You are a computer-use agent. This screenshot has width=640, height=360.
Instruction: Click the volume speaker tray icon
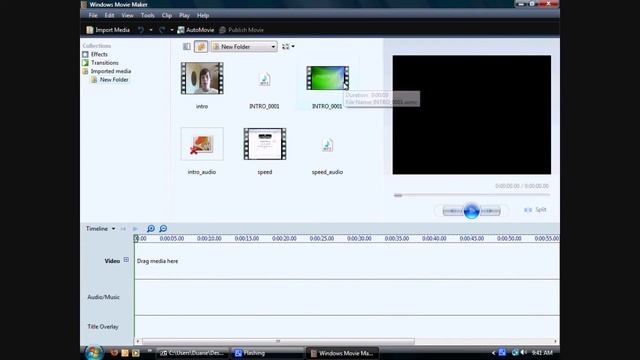click(524, 352)
